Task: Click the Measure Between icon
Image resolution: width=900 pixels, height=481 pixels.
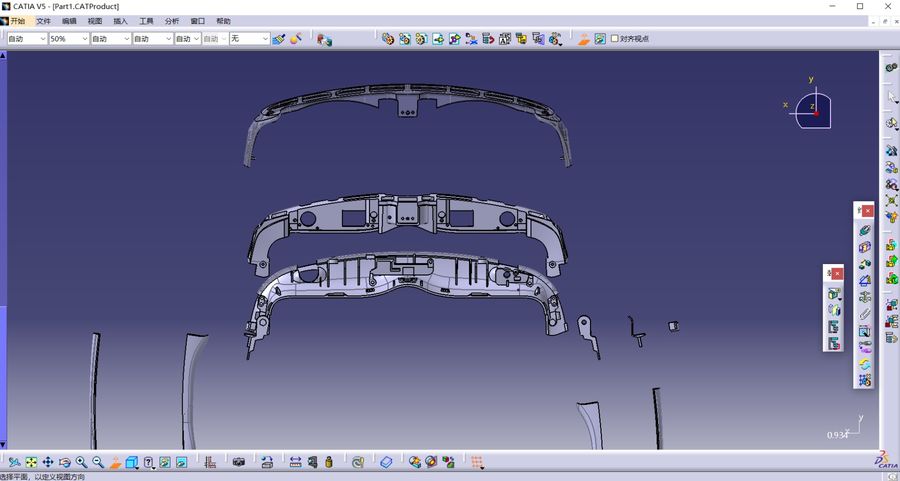Action: pos(295,462)
